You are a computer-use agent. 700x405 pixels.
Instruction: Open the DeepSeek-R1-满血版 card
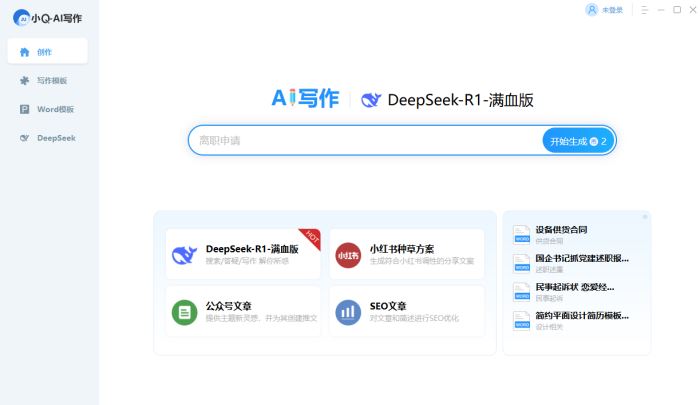[x=243, y=254]
